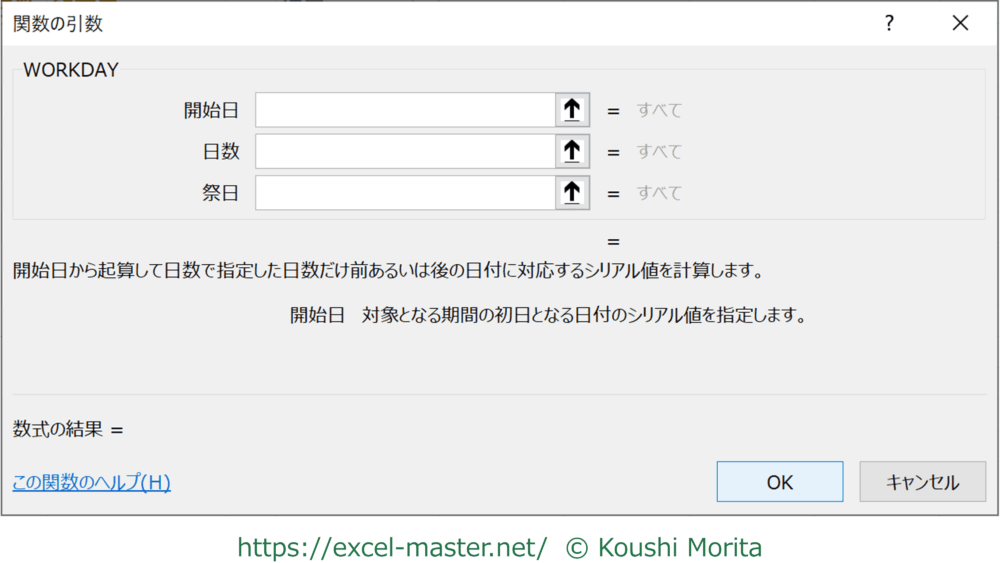The image size is (1000, 563).
Task: Open help via the title bar question mark
Action: coord(889,24)
